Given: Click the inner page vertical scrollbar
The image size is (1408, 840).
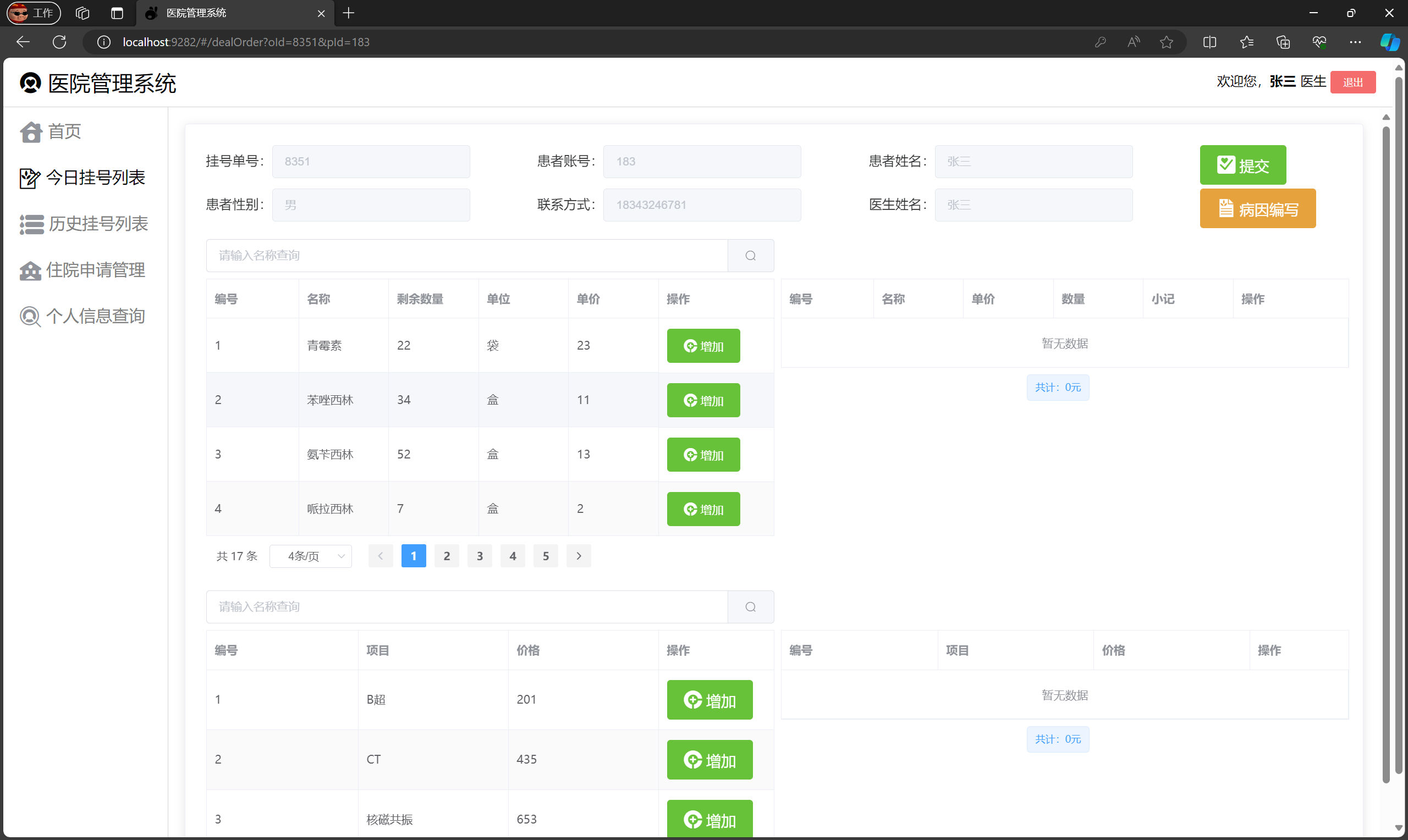Looking at the screenshot, I should (1385, 453).
